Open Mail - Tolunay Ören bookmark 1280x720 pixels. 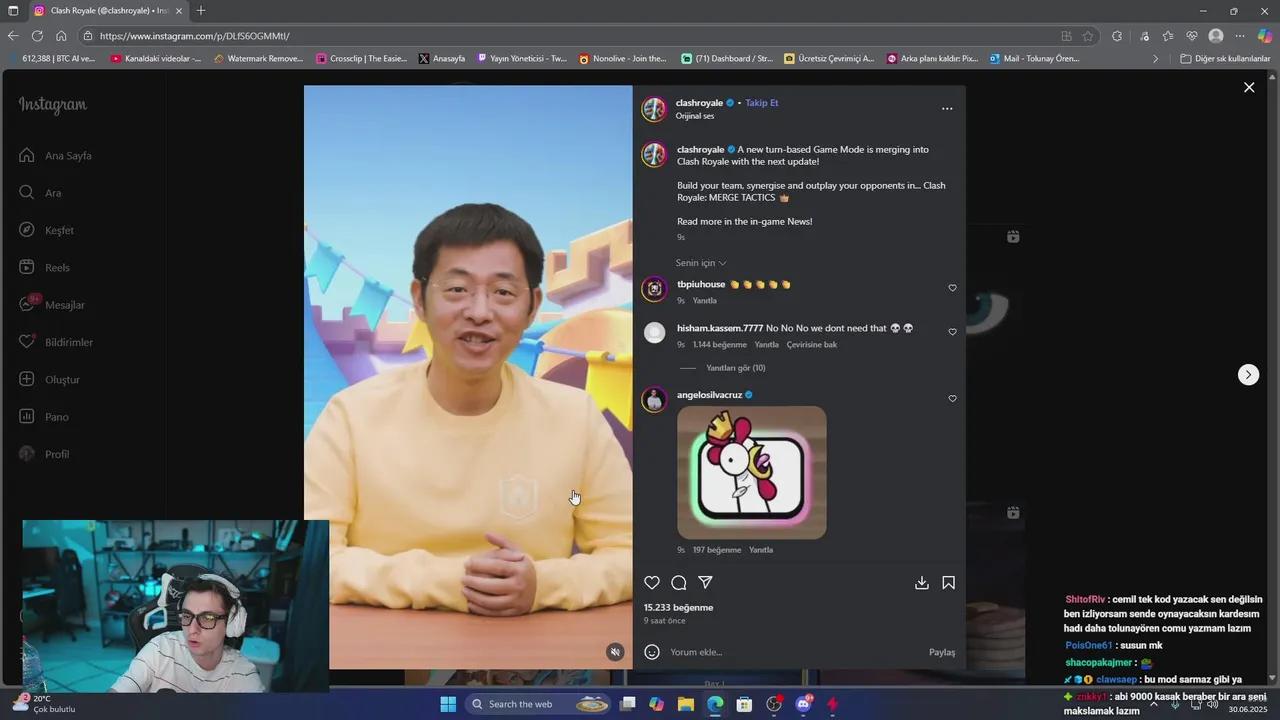click(1035, 59)
